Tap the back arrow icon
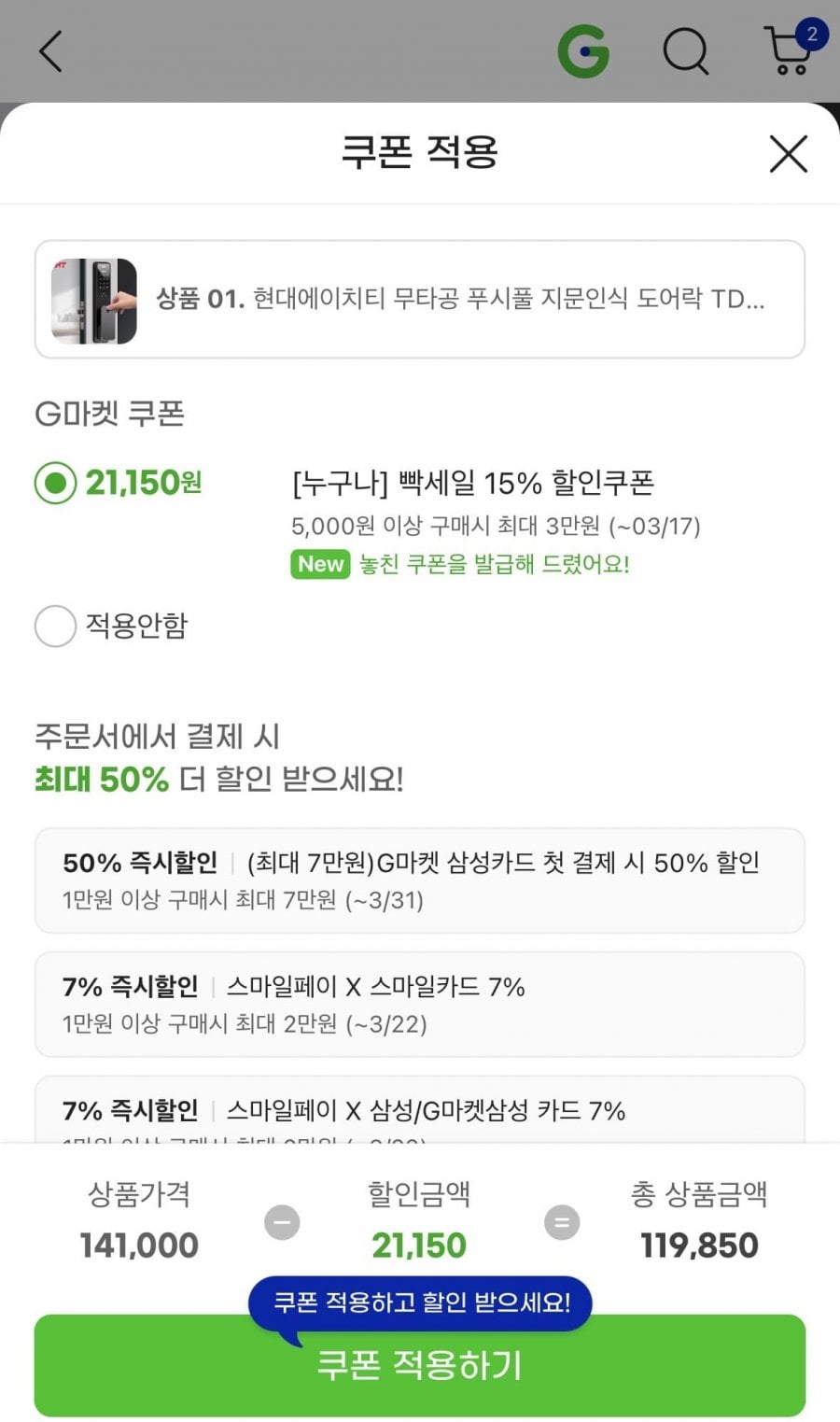This screenshot has height=1422, width=840. (51, 51)
